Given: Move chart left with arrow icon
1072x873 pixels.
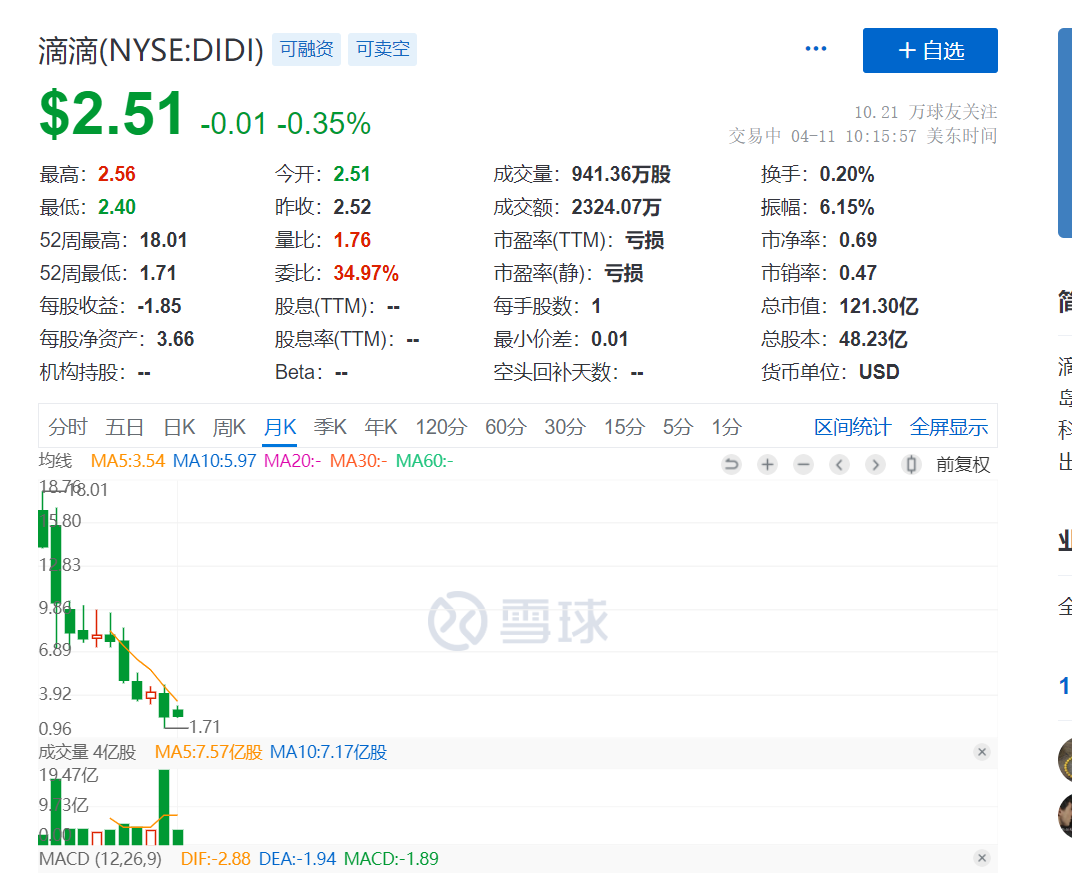Looking at the screenshot, I should tap(840, 465).
